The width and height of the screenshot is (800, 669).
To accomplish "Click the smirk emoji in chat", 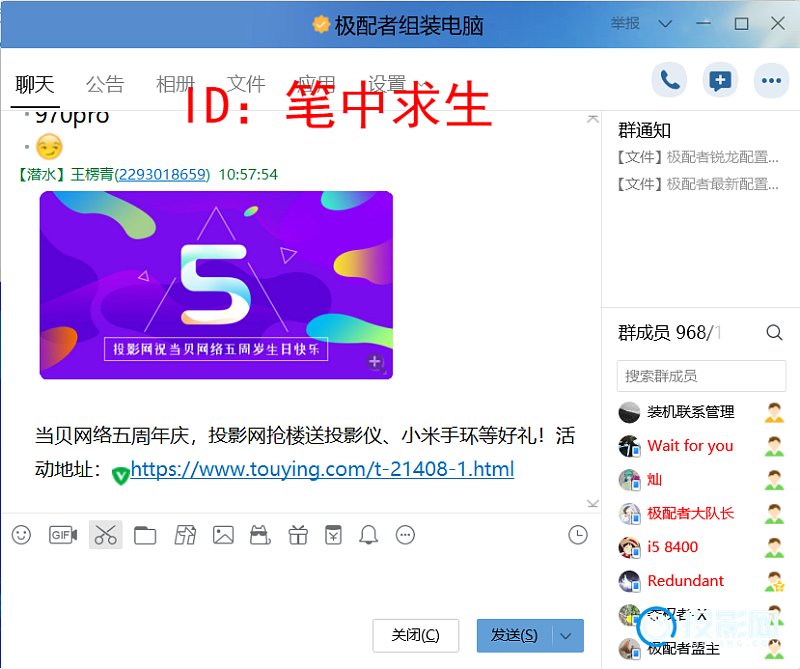I will click(x=49, y=147).
